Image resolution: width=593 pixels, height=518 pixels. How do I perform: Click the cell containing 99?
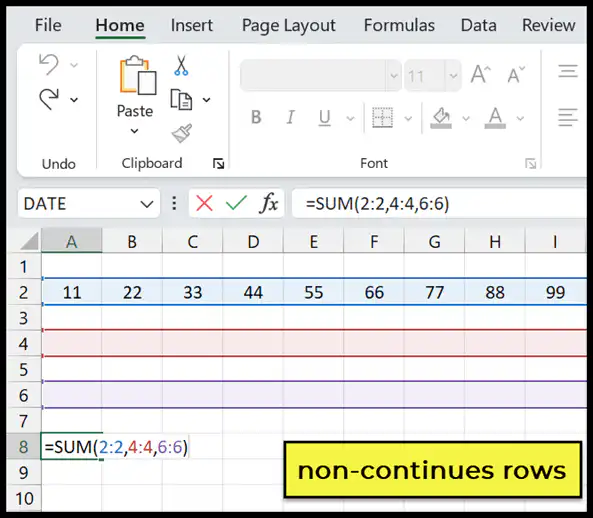click(x=555, y=292)
